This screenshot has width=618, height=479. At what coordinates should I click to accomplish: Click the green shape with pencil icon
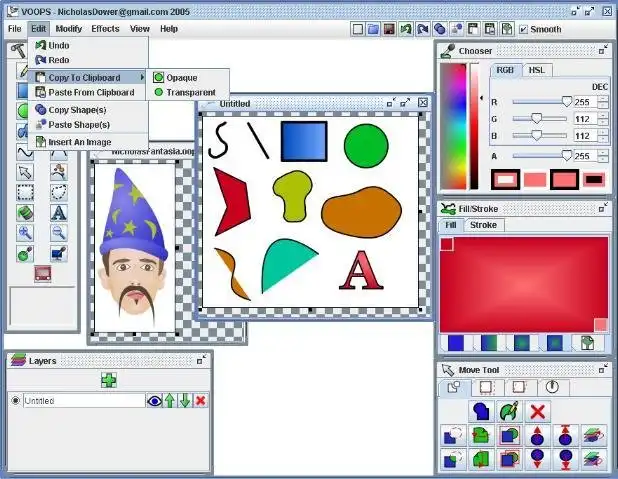click(509, 412)
